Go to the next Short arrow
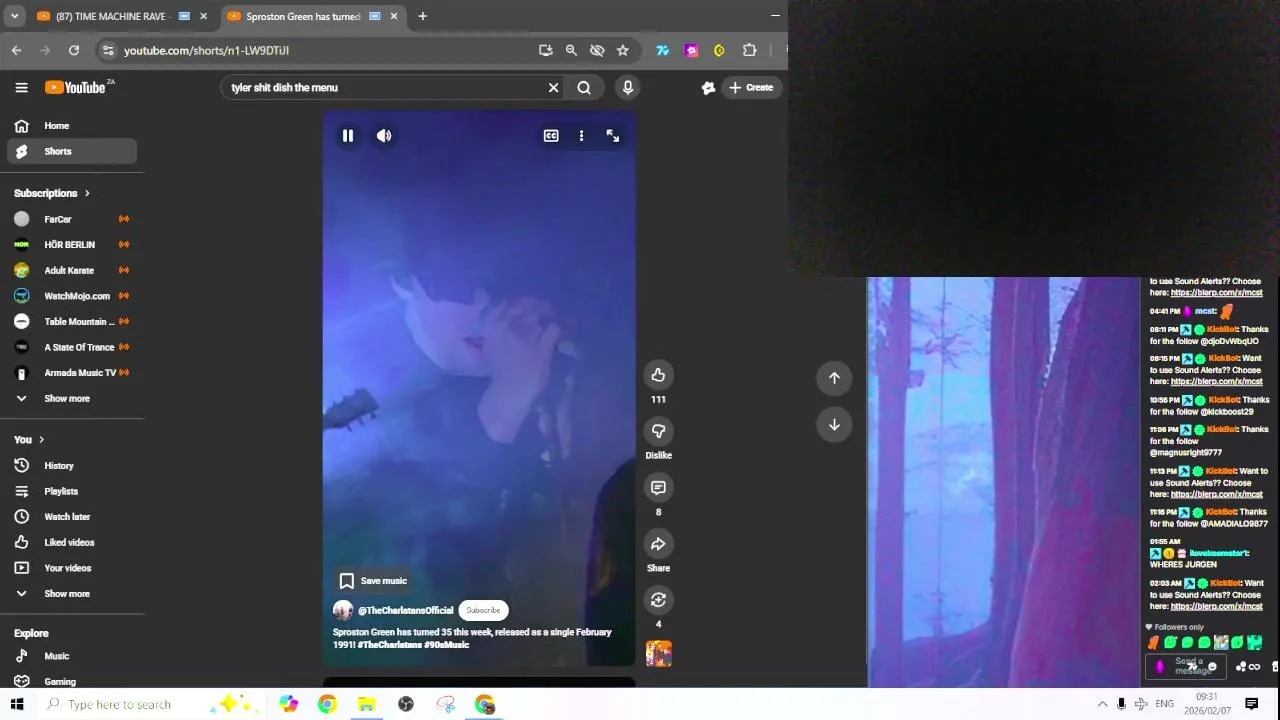The width and height of the screenshot is (1280, 720). (834, 425)
